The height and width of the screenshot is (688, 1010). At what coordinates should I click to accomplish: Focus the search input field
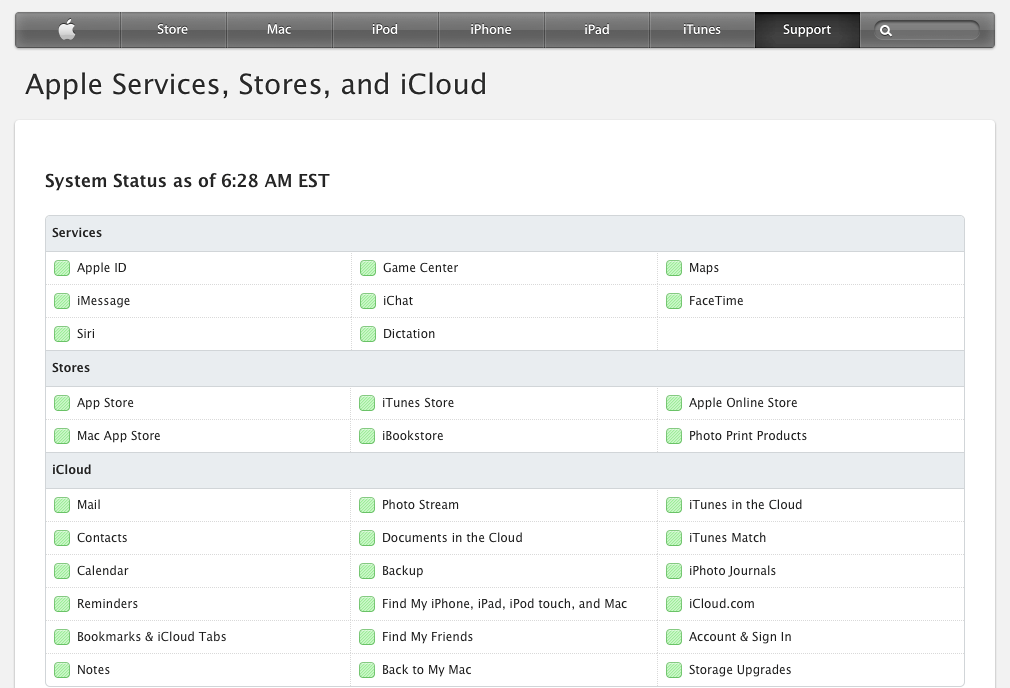[926, 30]
